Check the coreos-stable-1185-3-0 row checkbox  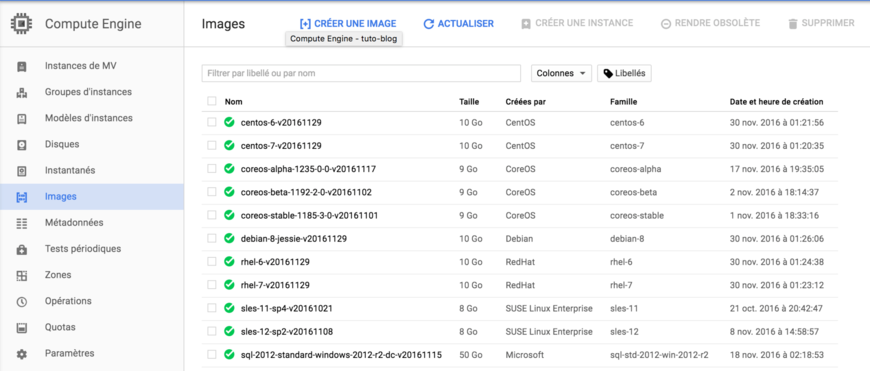(211, 215)
